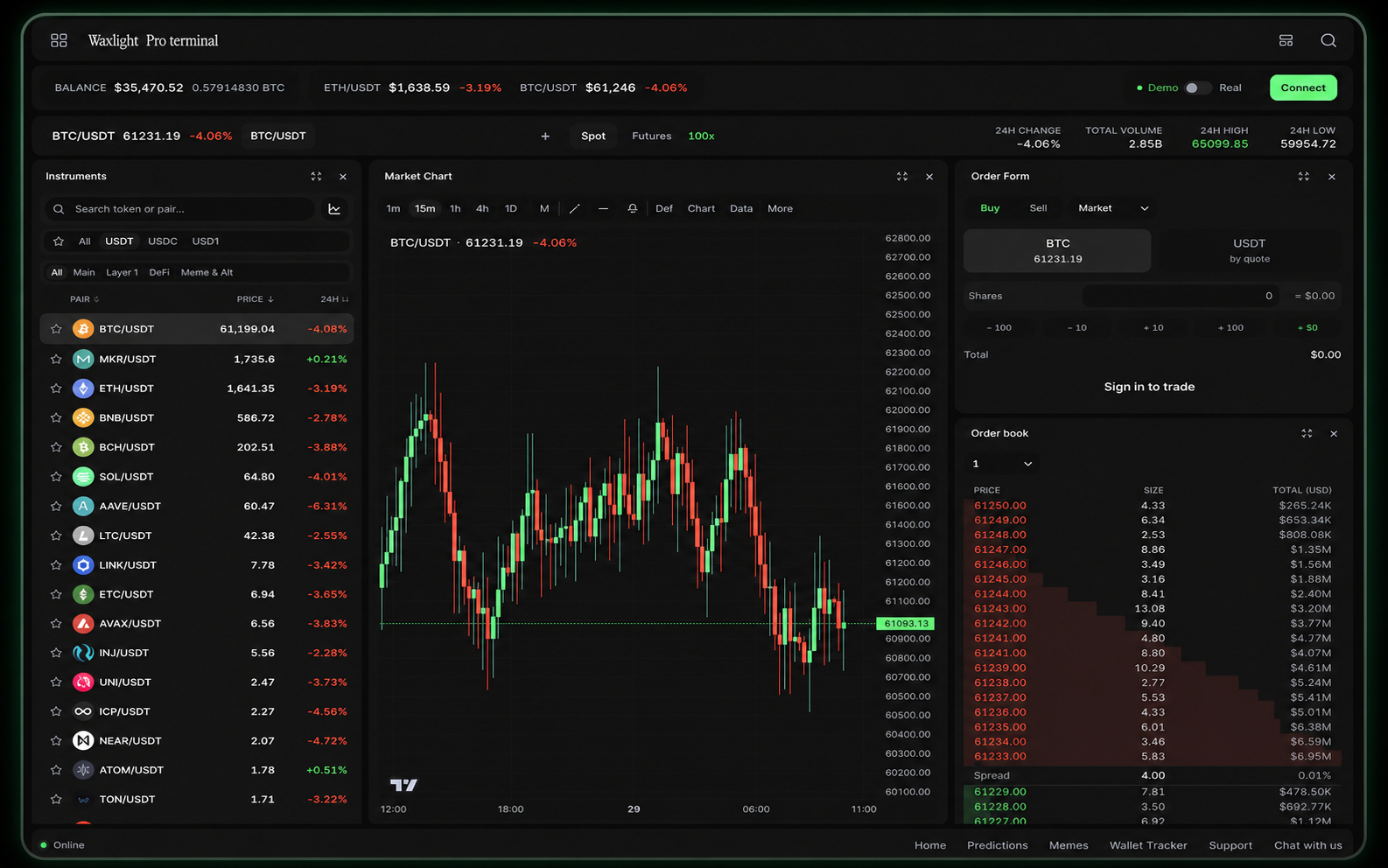Click the TradingView logo on the chart

point(403,785)
